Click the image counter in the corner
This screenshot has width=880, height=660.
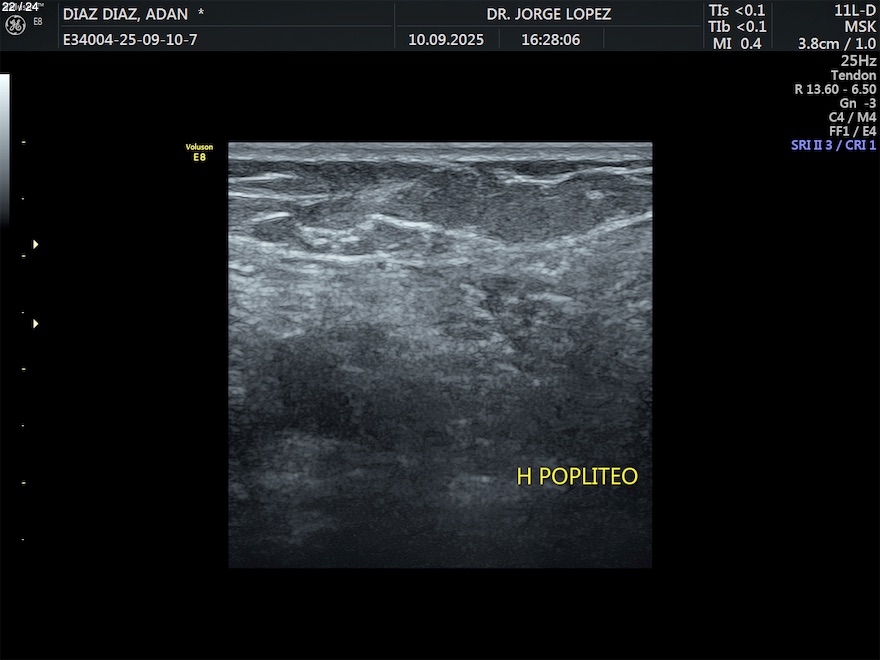click(x=20, y=6)
